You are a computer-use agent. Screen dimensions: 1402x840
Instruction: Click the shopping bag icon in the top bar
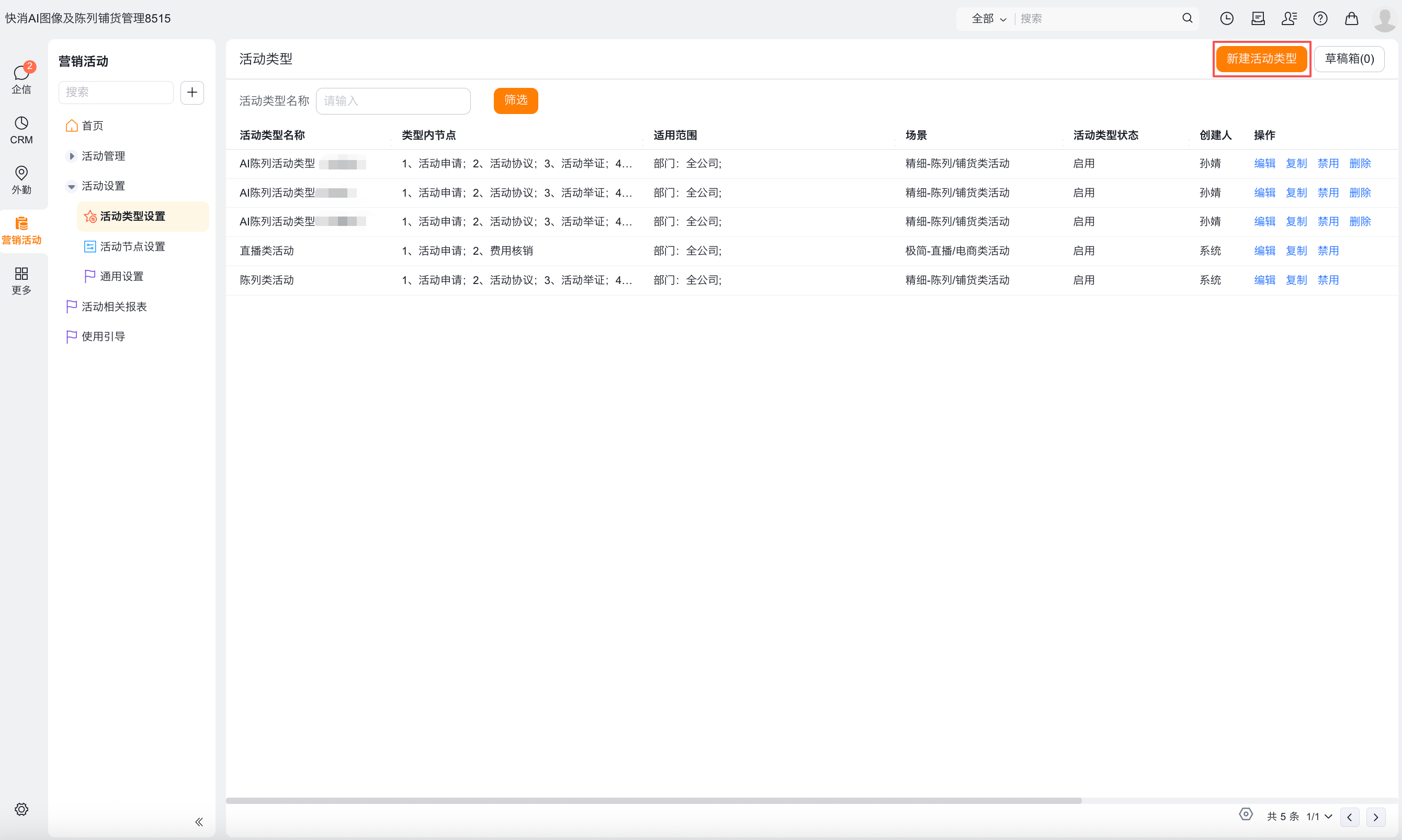[x=1351, y=19]
